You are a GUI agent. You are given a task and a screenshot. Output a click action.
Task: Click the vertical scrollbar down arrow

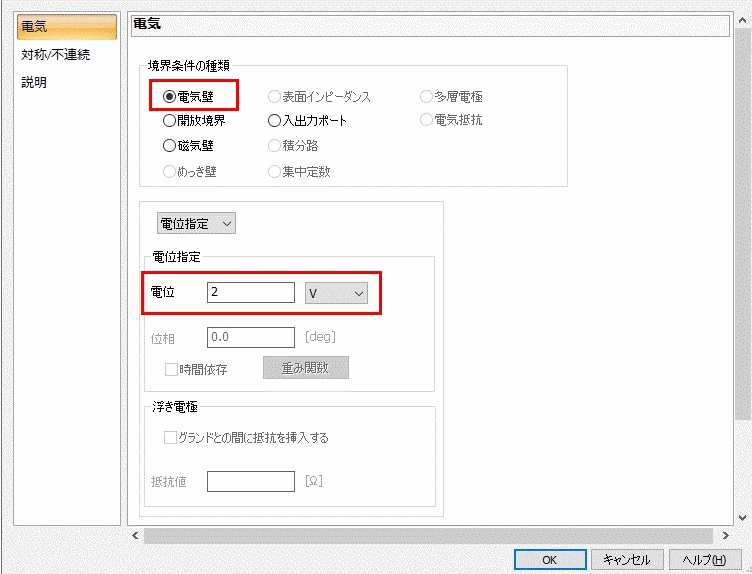point(742,517)
